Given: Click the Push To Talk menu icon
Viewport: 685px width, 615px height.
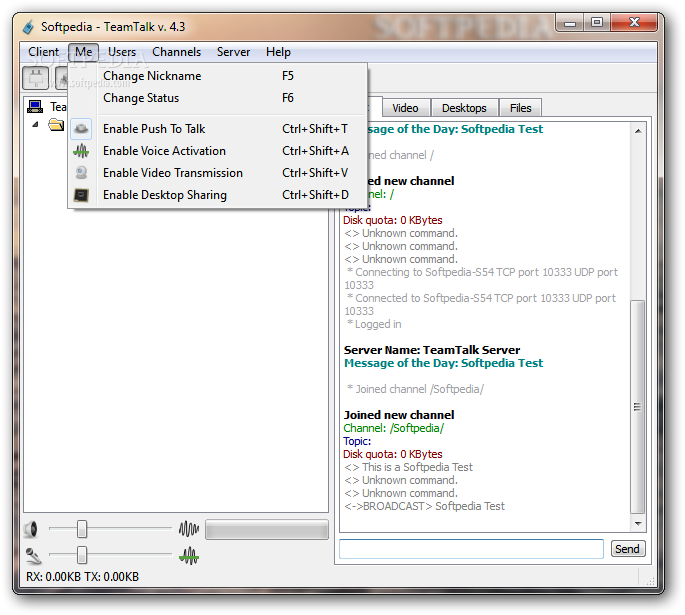Looking at the screenshot, I should point(81,129).
